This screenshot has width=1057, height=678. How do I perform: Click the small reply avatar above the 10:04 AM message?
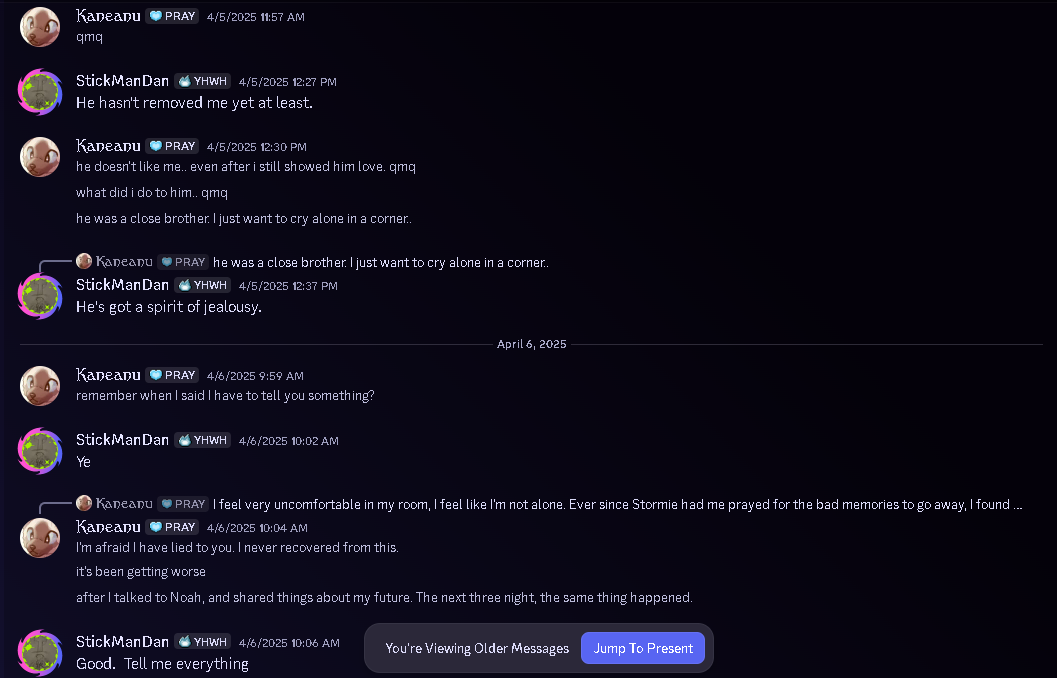(84, 503)
